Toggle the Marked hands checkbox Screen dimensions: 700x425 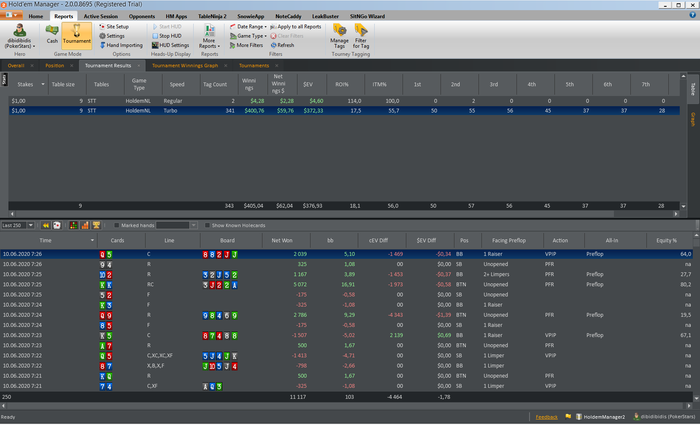point(117,225)
